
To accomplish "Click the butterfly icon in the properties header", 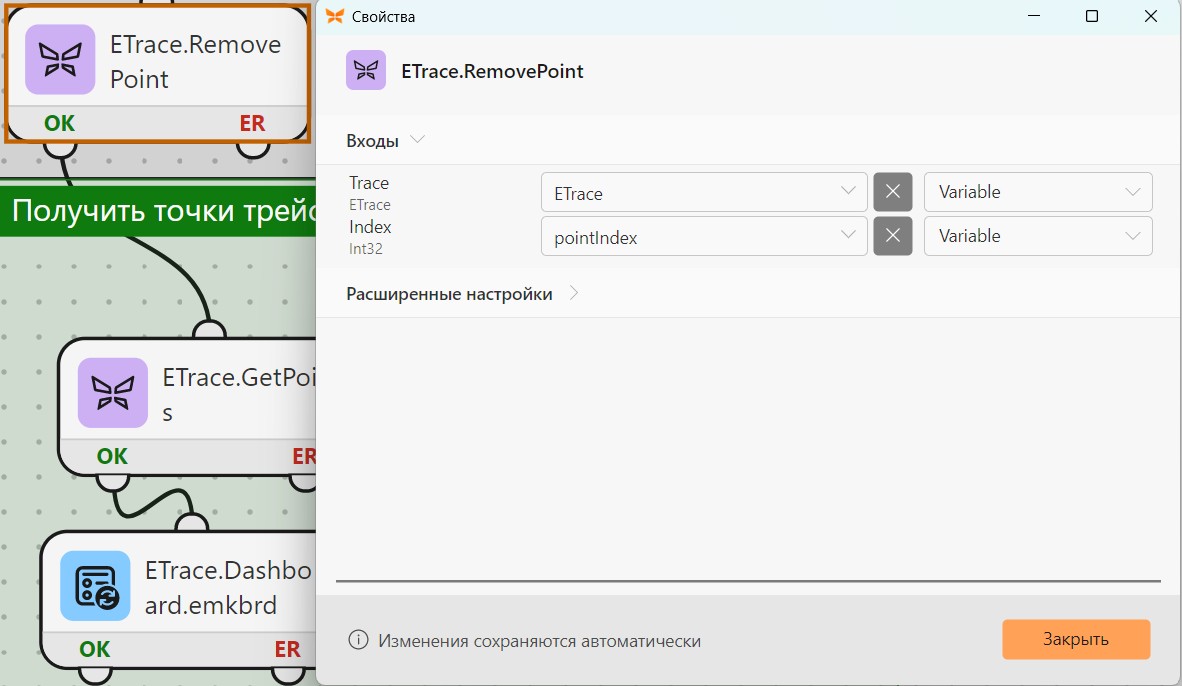I will 366,70.
